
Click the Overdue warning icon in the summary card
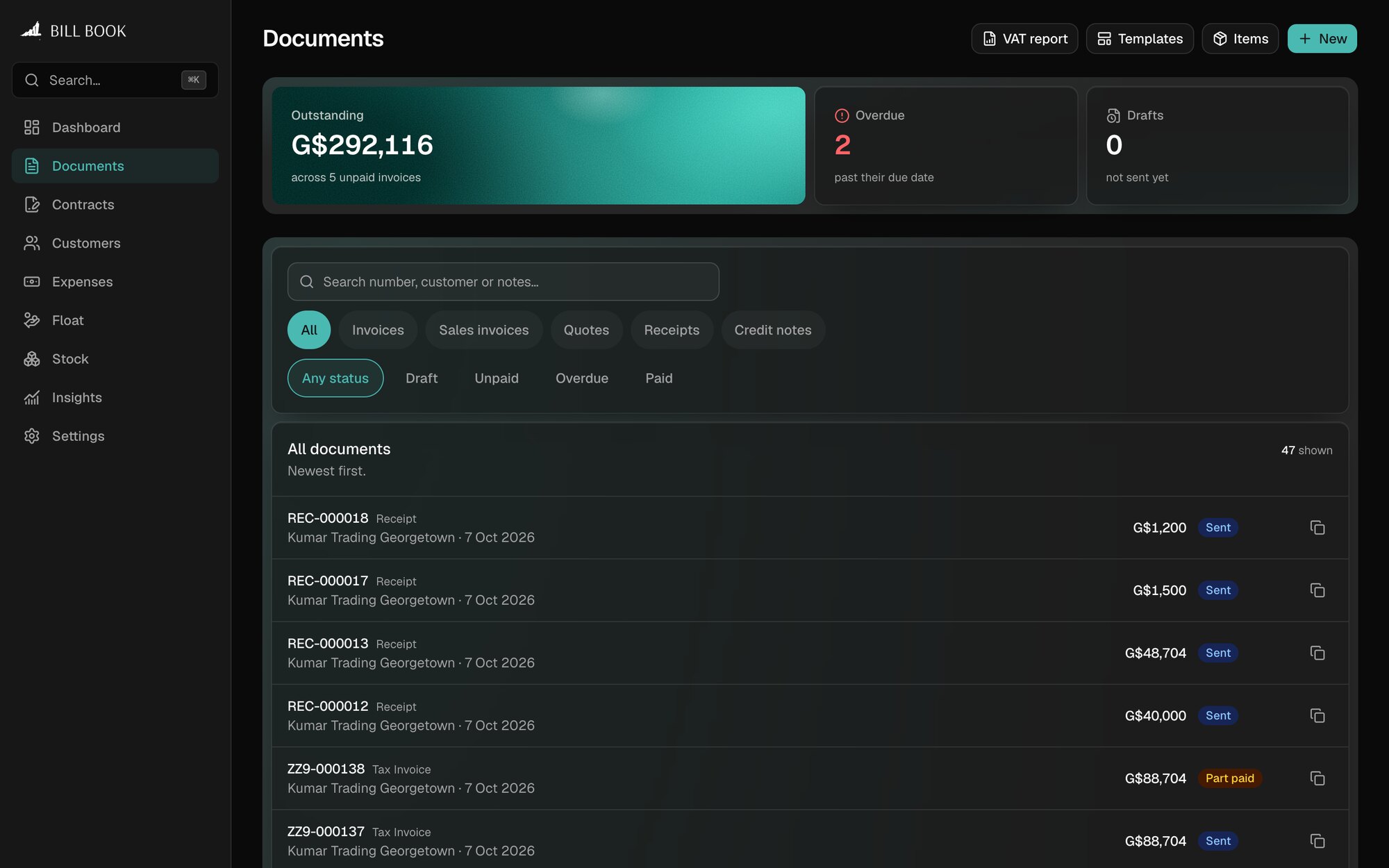(842, 115)
